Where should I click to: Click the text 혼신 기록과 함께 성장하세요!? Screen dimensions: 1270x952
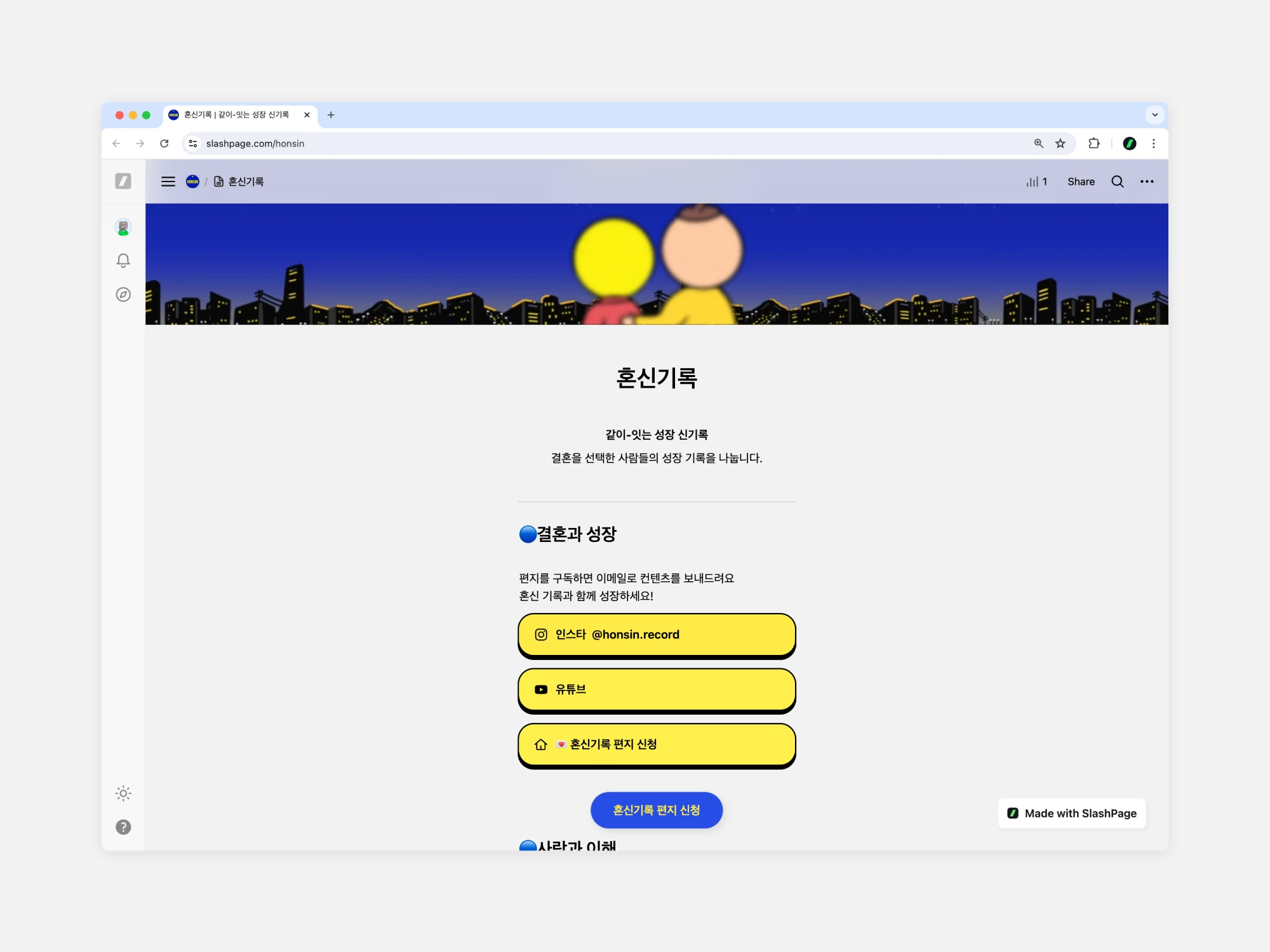[585, 596]
